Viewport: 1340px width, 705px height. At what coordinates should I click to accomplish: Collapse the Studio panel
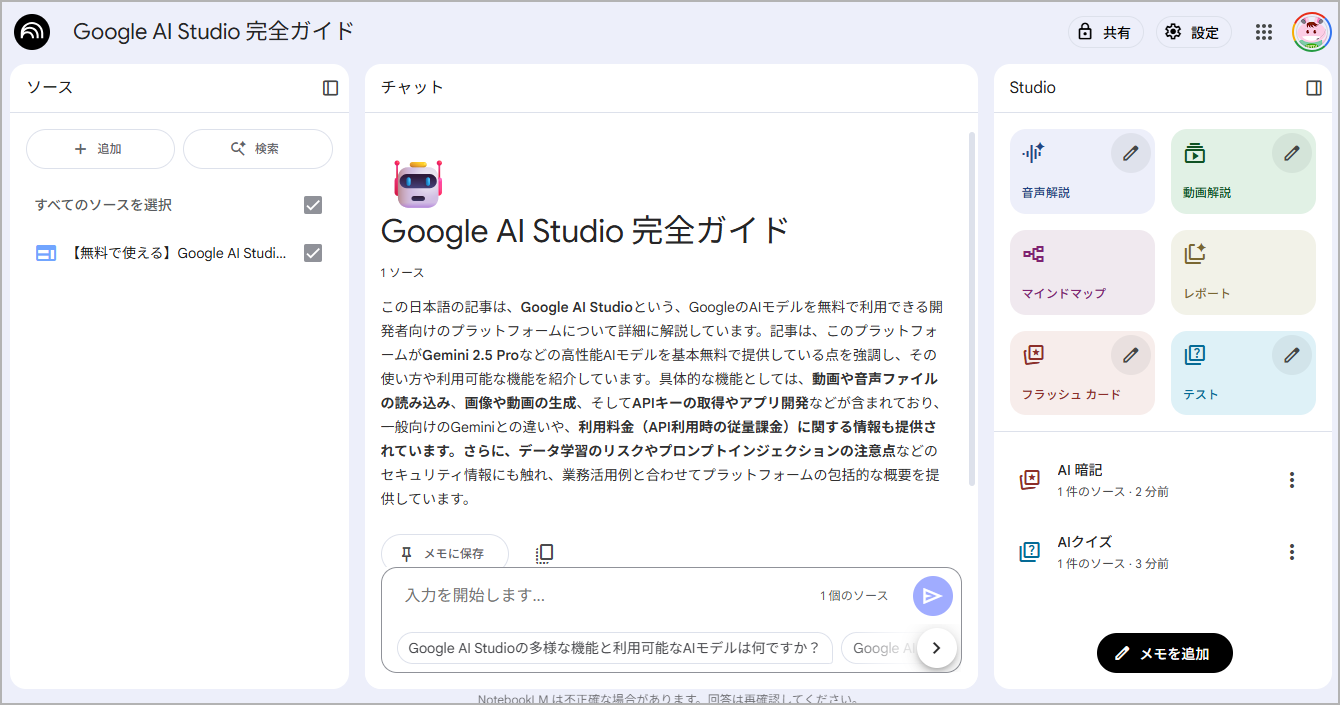(x=1313, y=88)
